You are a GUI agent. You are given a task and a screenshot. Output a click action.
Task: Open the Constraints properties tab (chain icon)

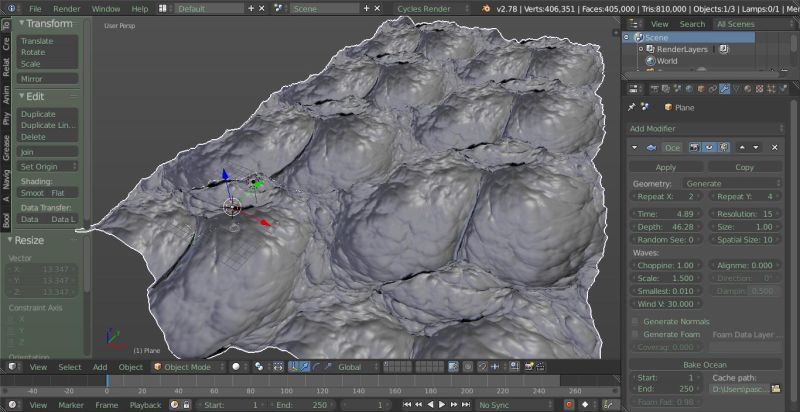(712, 89)
